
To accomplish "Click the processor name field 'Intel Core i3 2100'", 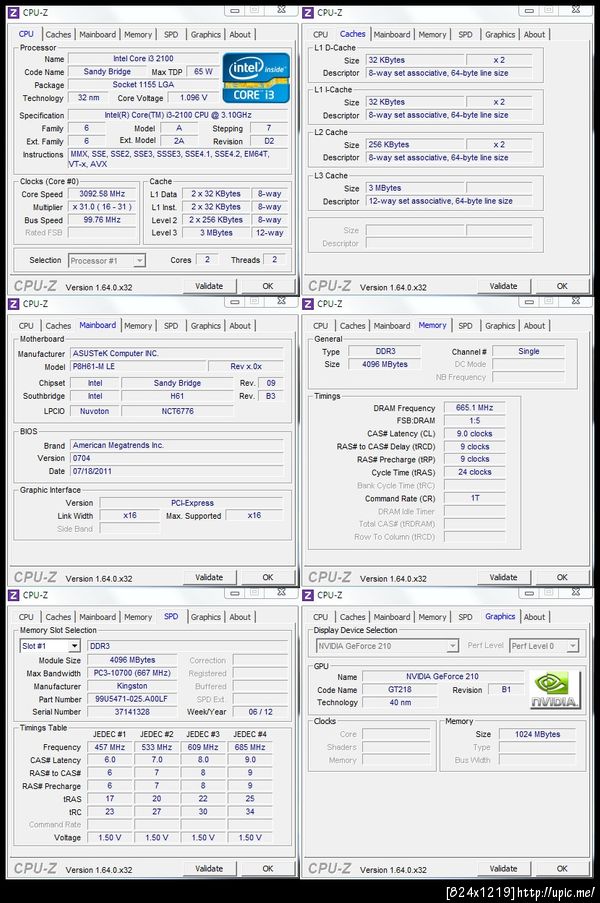I will click(x=143, y=59).
